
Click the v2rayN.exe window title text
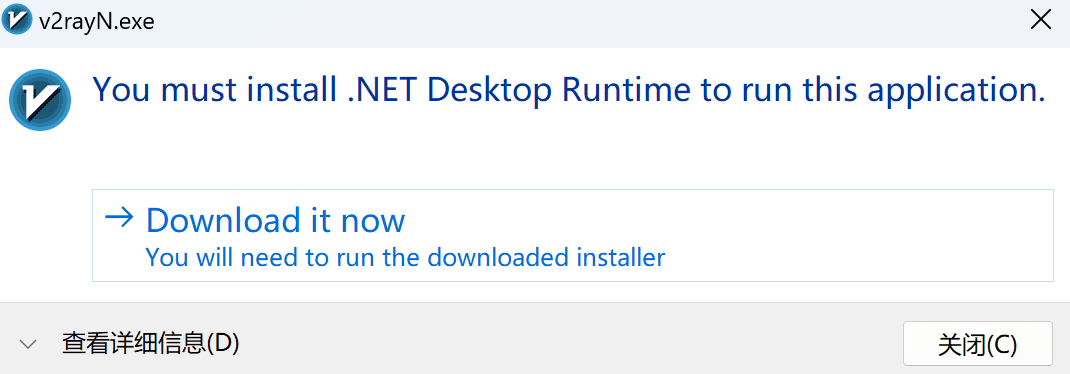pos(97,21)
